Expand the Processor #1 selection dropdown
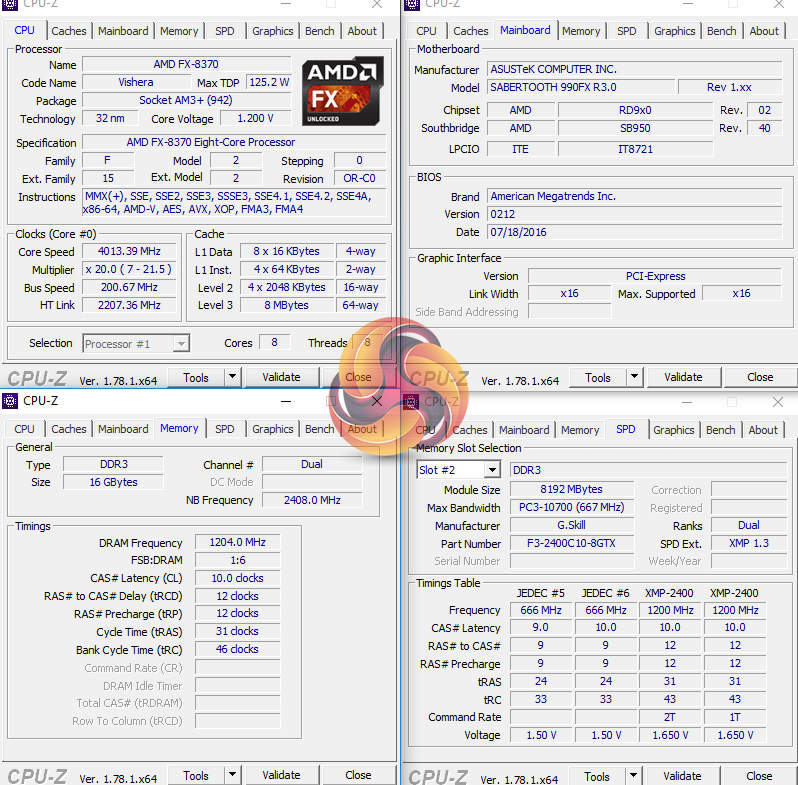The image size is (798, 785). pos(181,344)
